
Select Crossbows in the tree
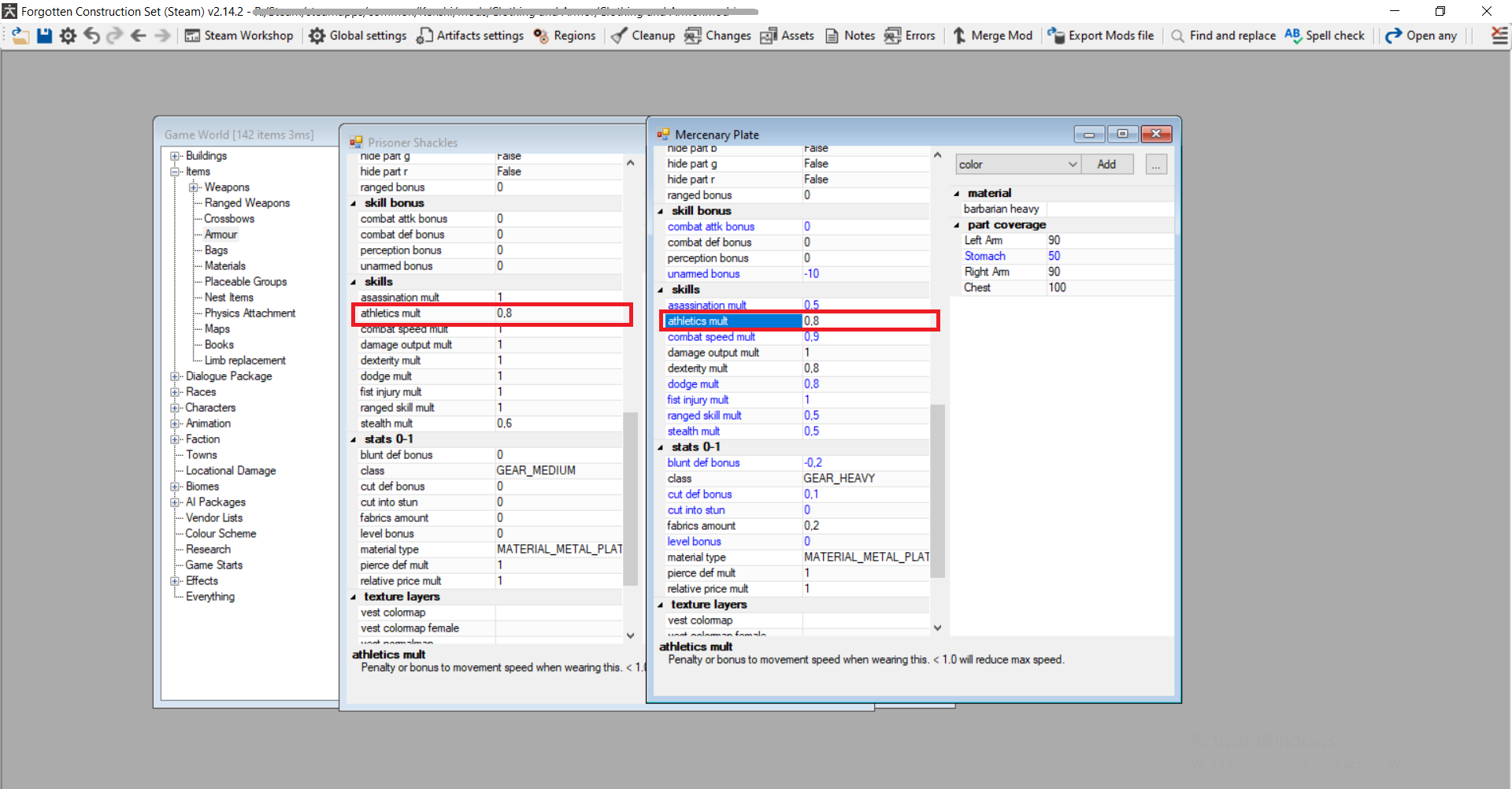tap(229, 219)
